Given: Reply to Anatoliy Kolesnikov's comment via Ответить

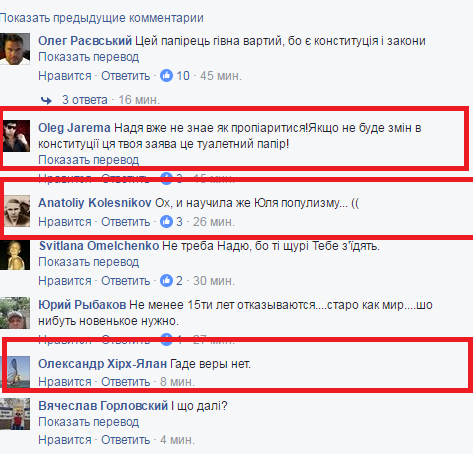Looking at the screenshot, I should pyautogui.click(x=126, y=222).
